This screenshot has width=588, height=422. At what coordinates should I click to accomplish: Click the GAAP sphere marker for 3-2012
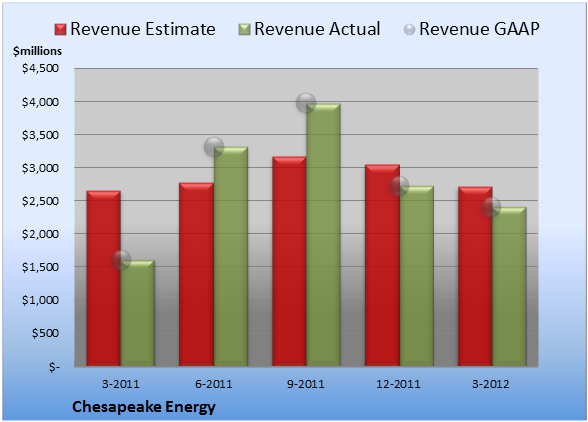(491, 207)
